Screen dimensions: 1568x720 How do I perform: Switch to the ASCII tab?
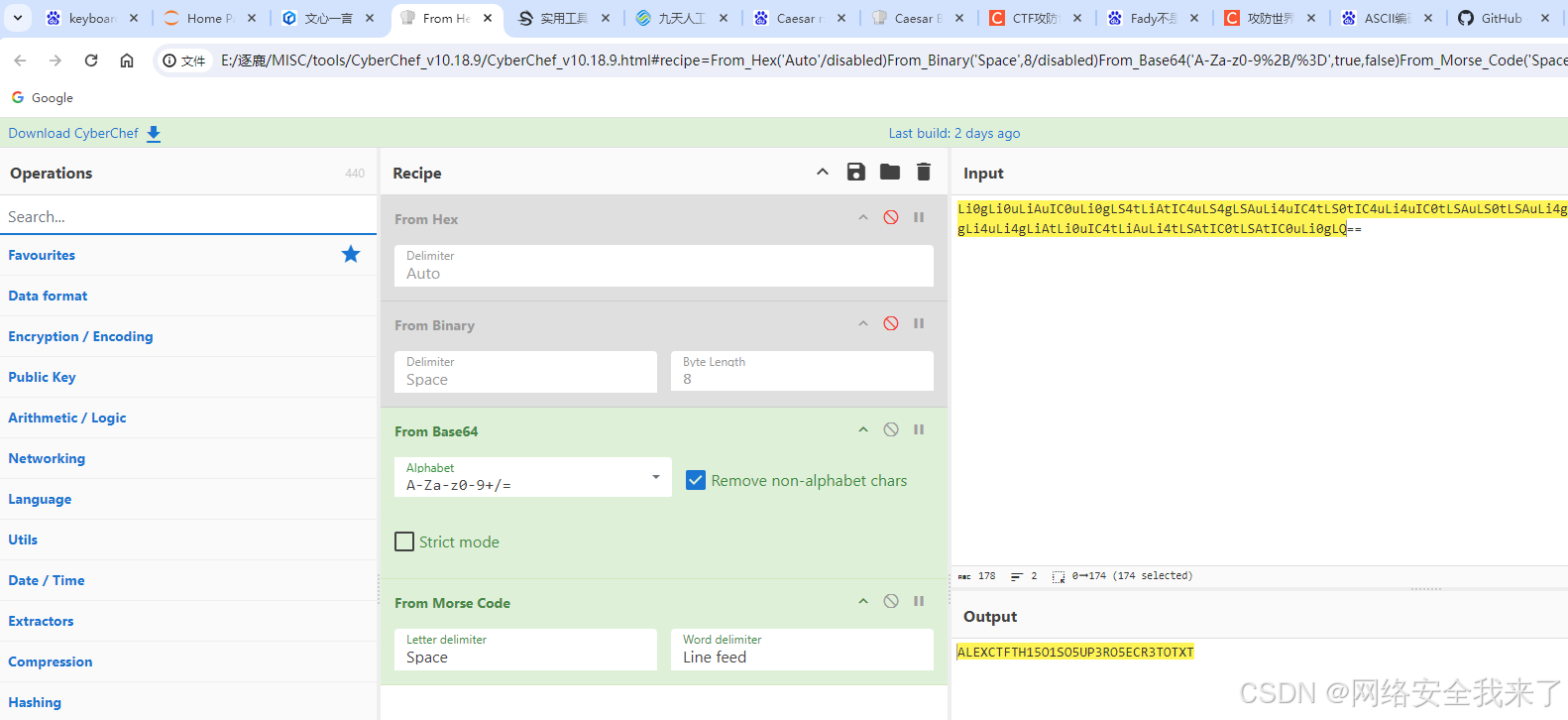1387,18
